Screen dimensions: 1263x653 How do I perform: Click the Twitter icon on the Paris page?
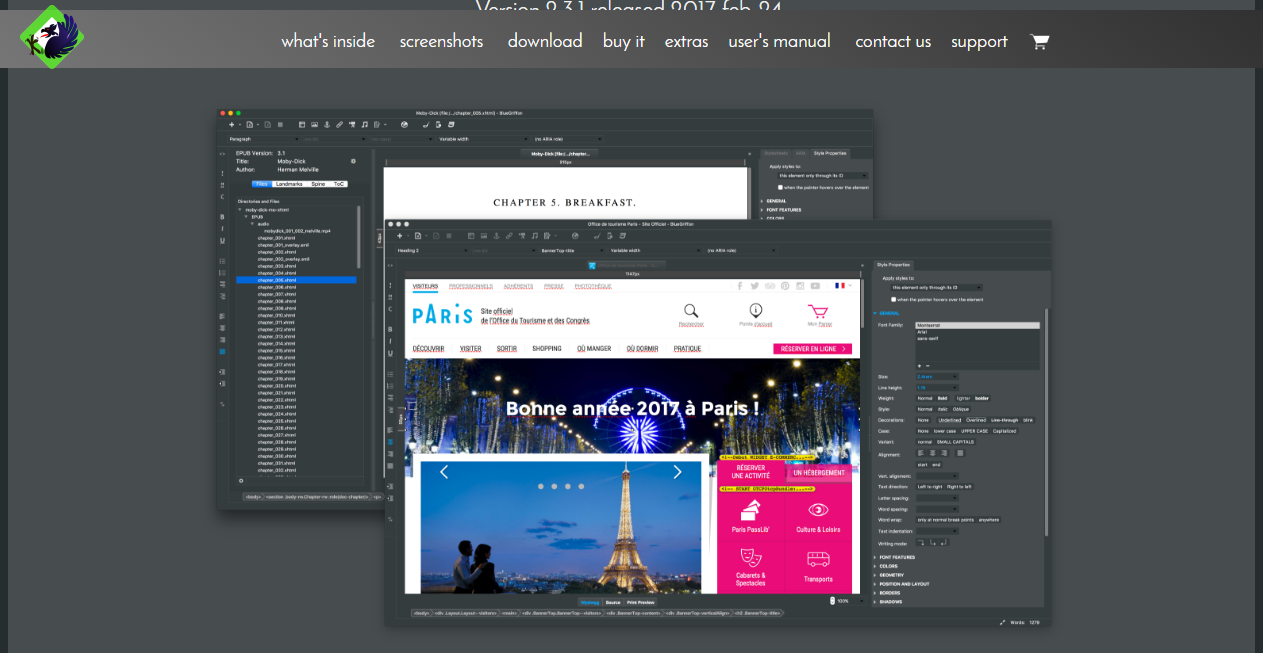pyautogui.click(x=755, y=286)
